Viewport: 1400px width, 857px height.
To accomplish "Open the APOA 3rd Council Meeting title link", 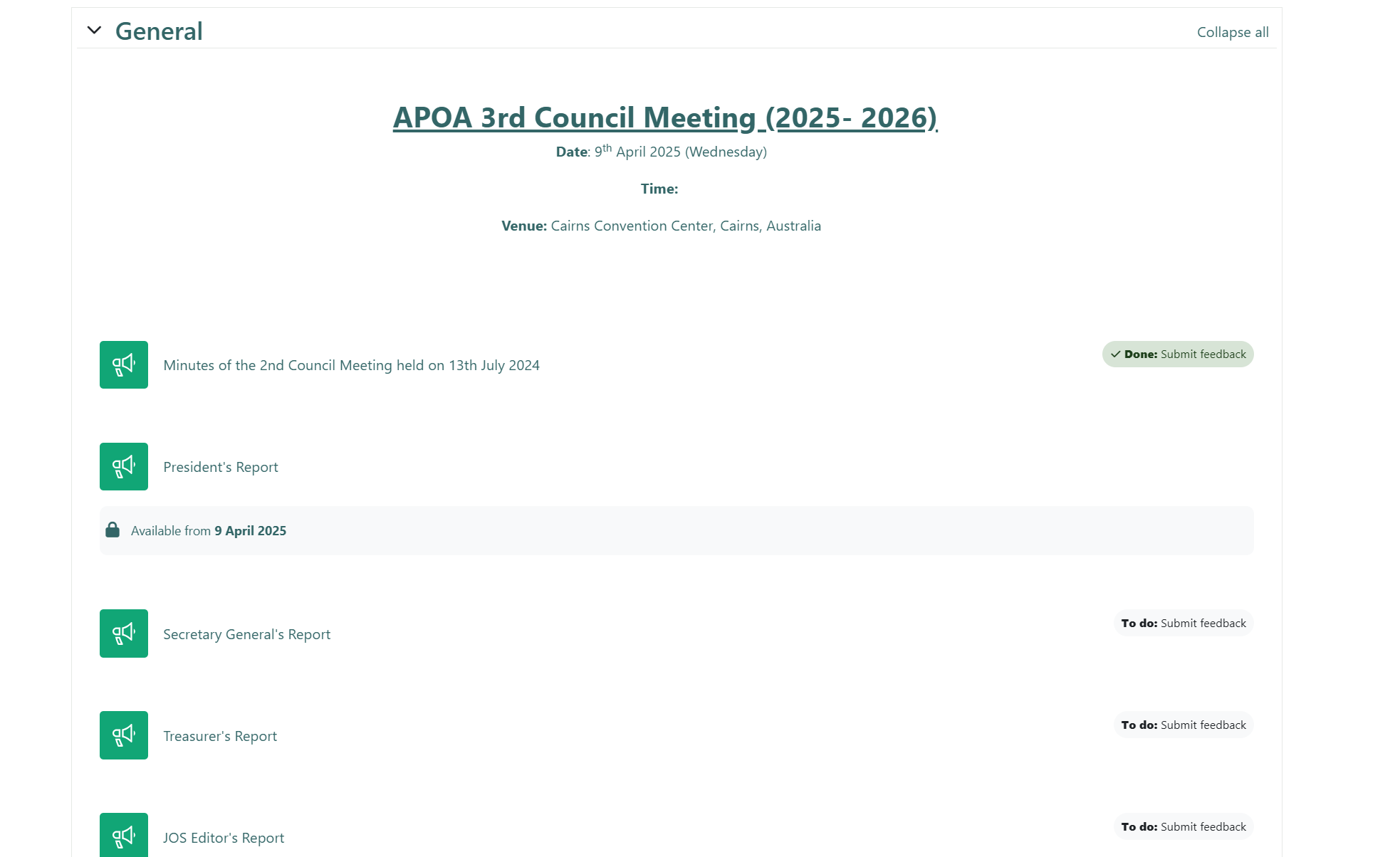I will tap(664, 117).
